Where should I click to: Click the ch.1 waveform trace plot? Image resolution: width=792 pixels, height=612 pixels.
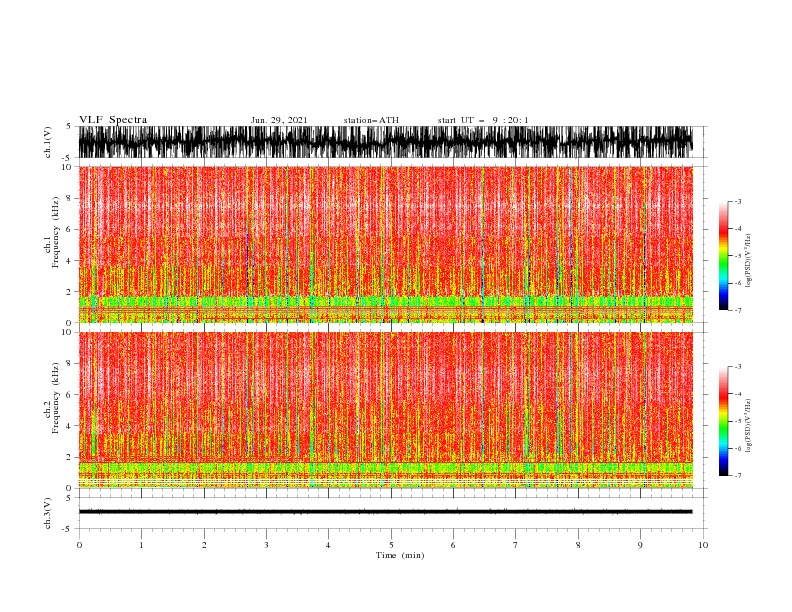[385, 142]
